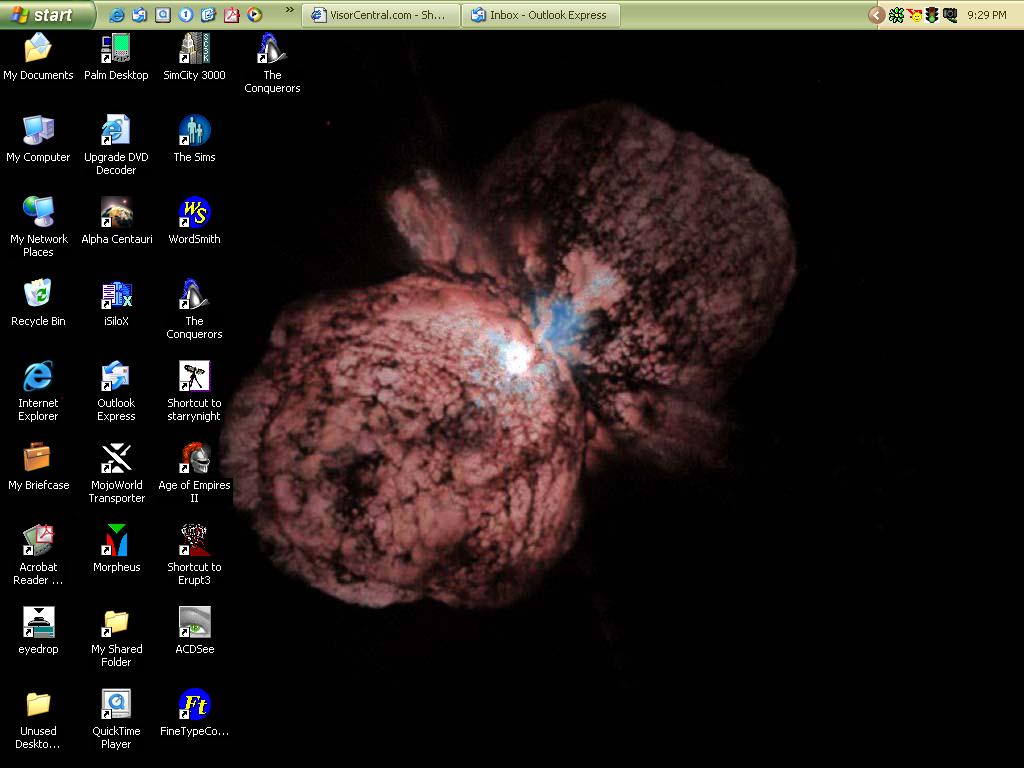Select Age of Empires II shortcut
The height and width of the screenshot is (768, 1024).
click(x=194, y=459)
